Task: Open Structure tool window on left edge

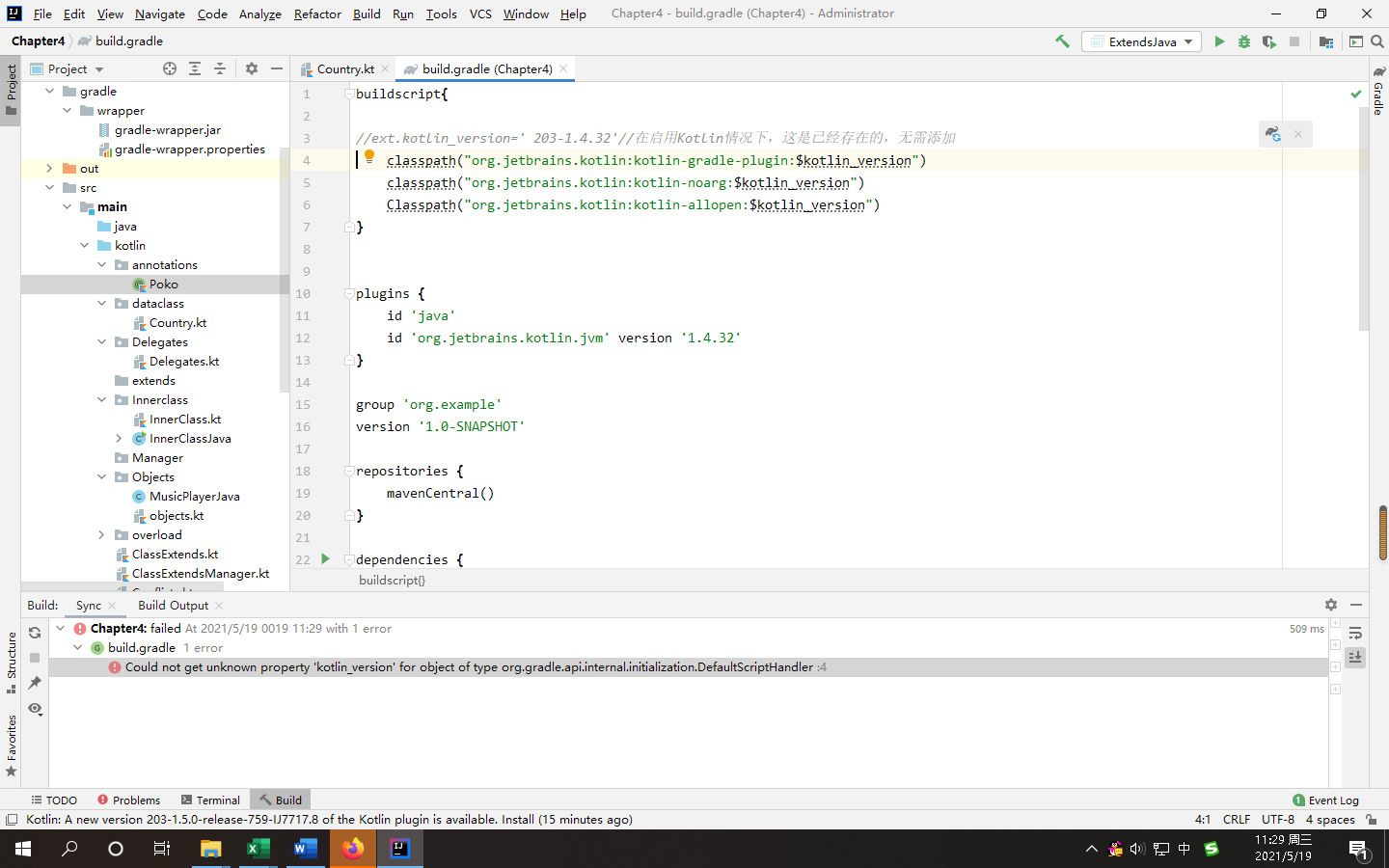Action: (x=11, y=663)
